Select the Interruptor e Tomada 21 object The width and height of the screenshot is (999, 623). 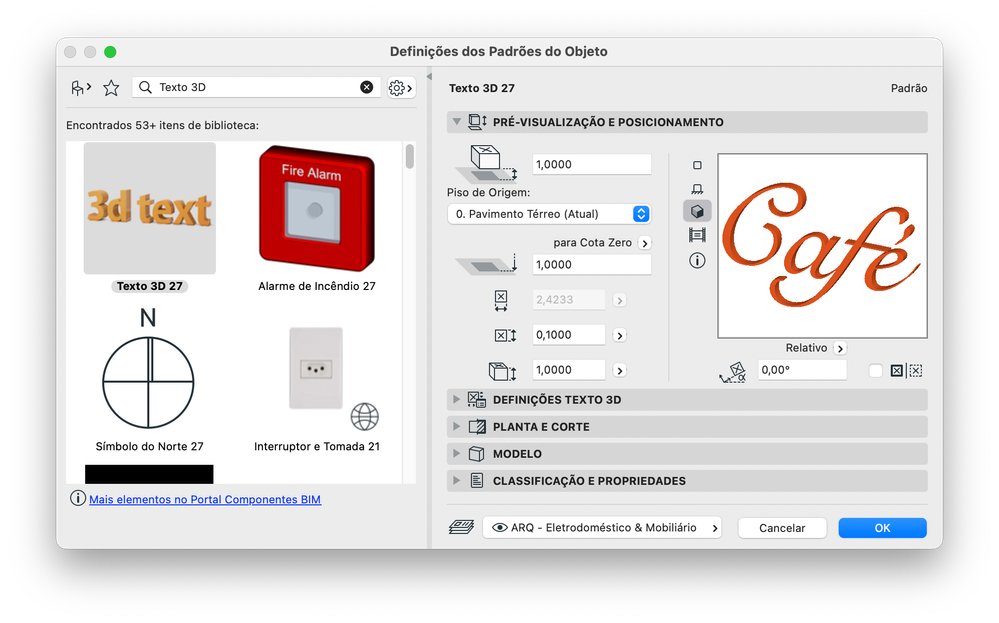click(317, 389)
